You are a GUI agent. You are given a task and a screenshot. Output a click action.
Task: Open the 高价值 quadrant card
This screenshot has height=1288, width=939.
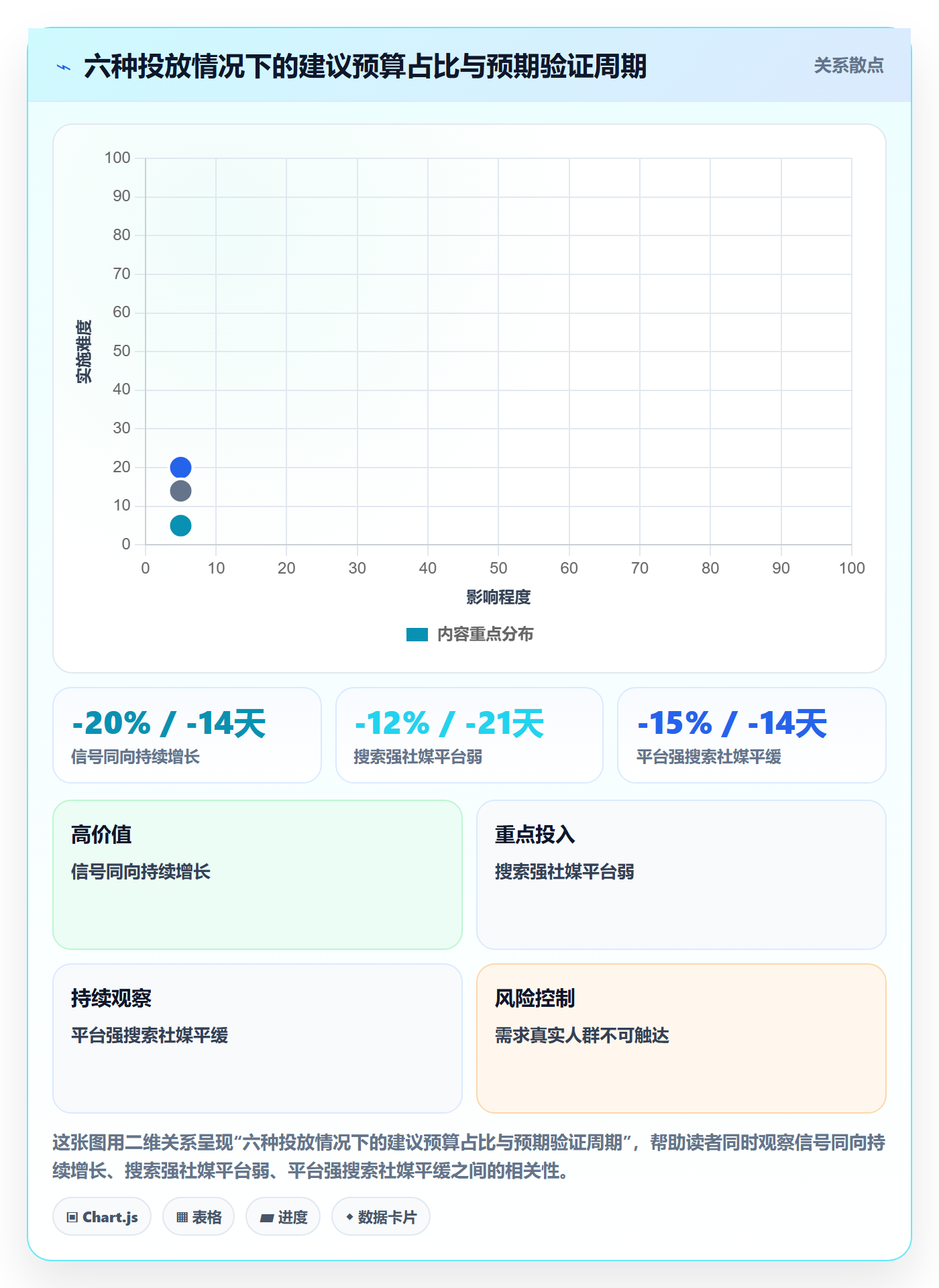(x=258, y=875)
